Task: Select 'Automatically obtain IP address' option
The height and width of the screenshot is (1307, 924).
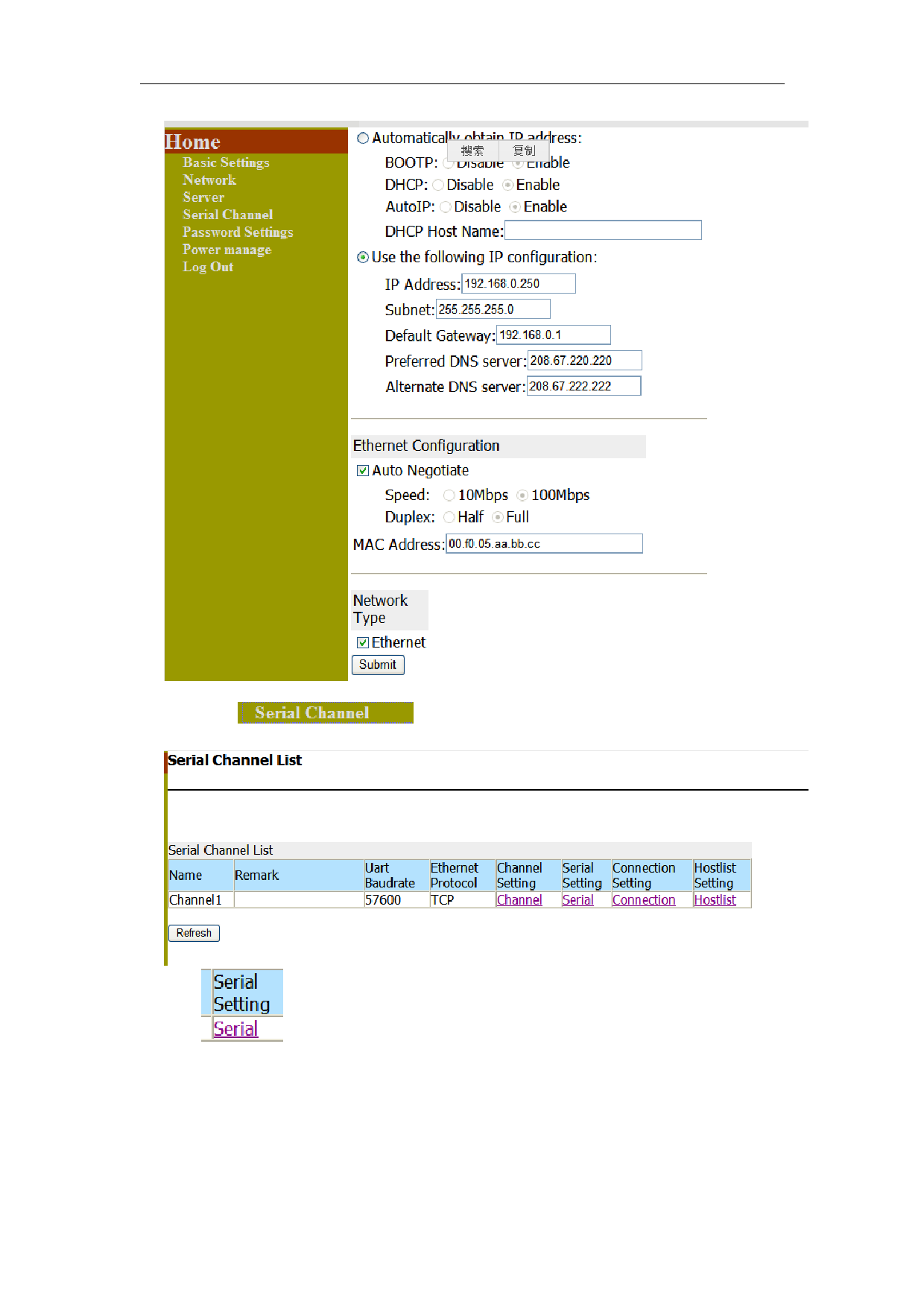Action: point(363,138)
